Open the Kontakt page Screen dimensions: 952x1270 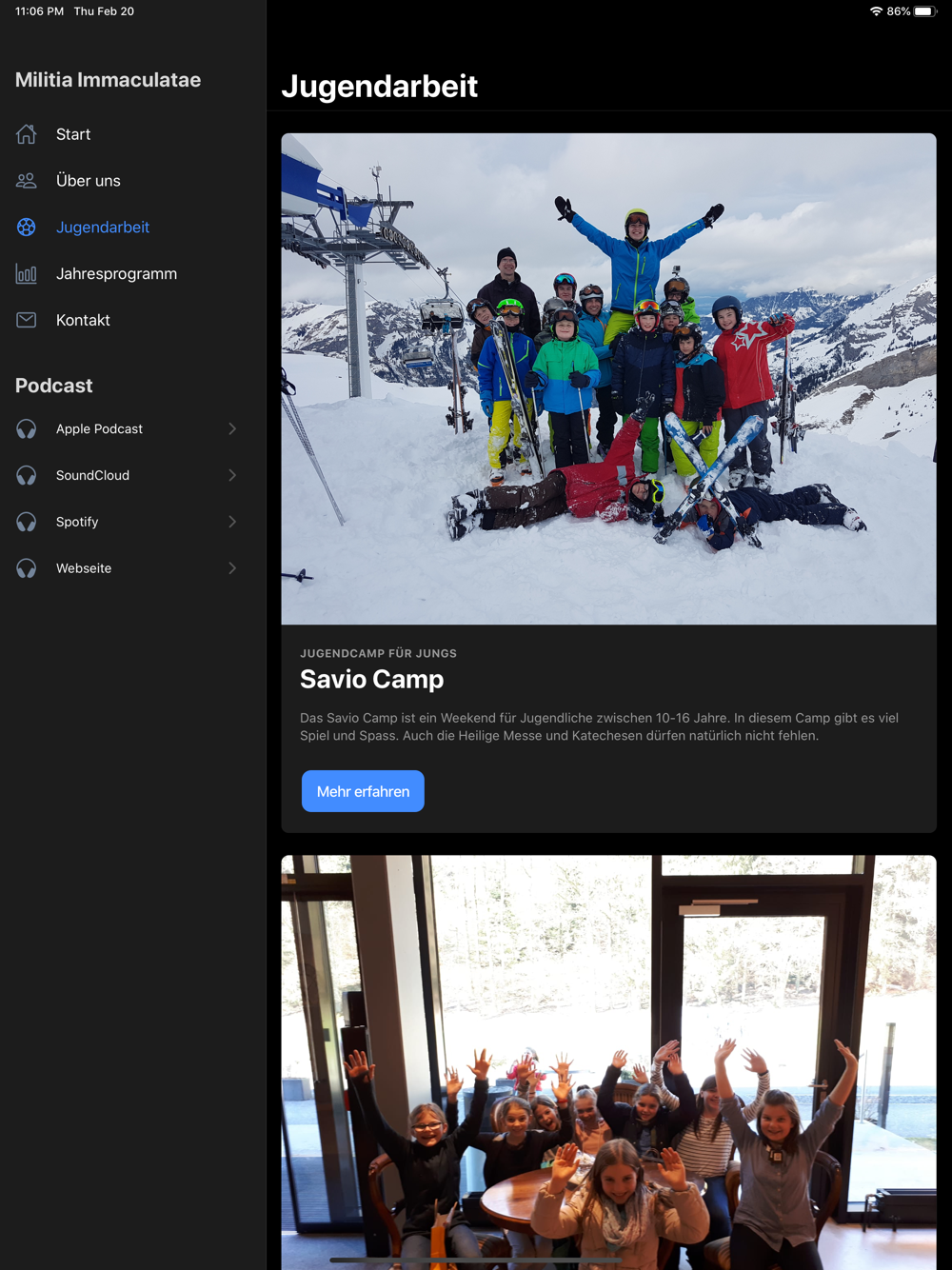click(133, 321)
